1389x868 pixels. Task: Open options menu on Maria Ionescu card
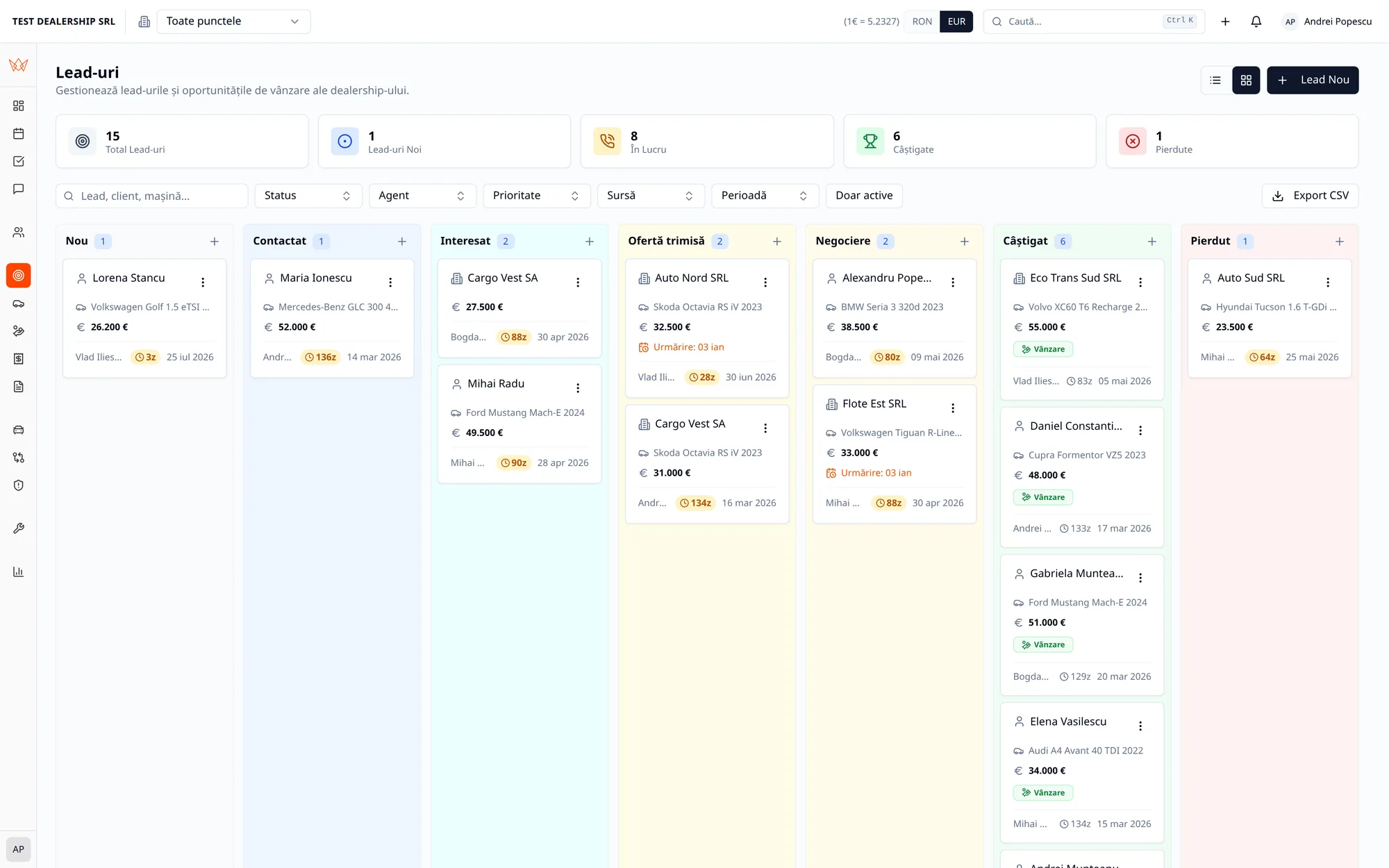(390, 282)
